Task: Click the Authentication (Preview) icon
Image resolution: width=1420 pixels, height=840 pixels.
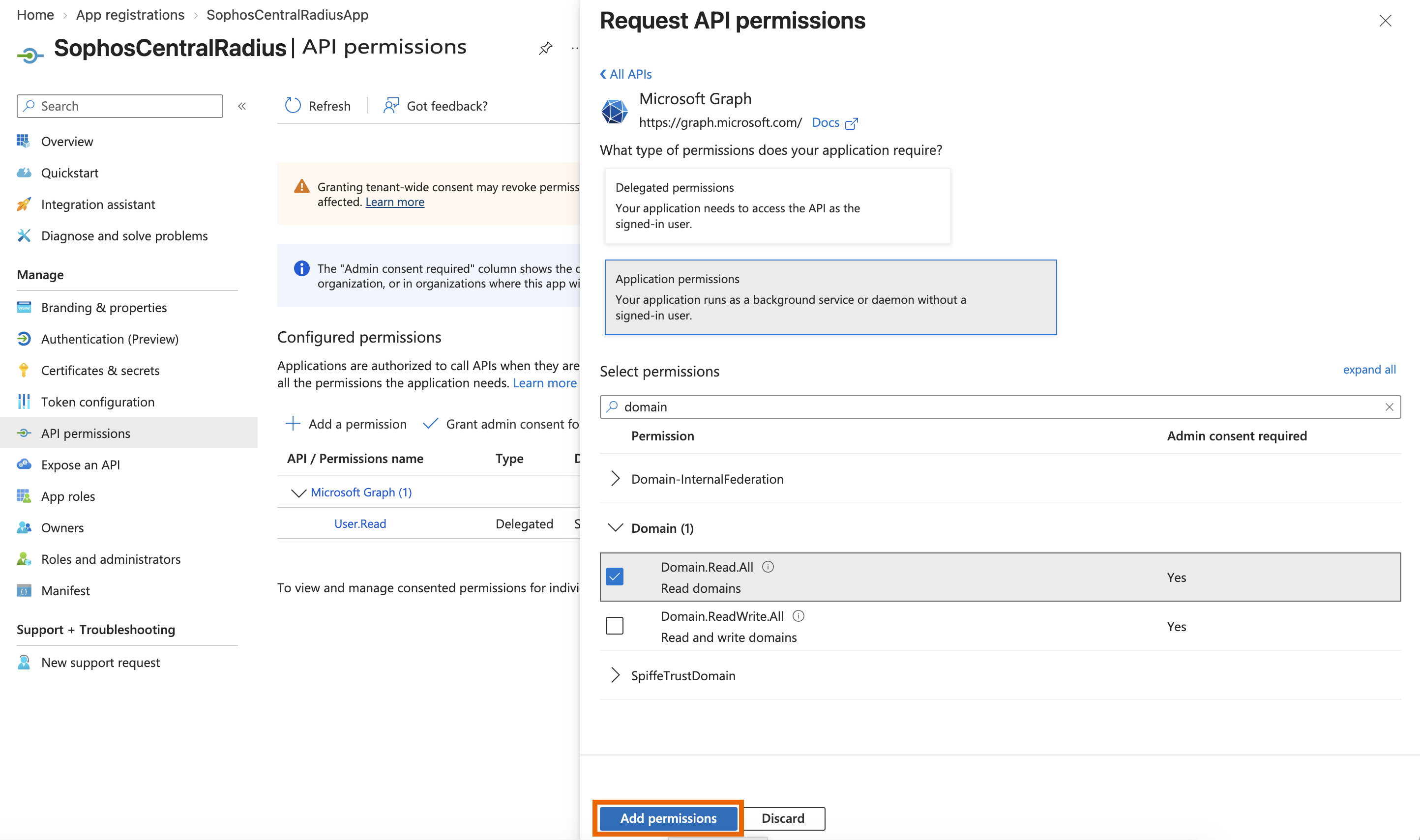Action: click(24, 339)
